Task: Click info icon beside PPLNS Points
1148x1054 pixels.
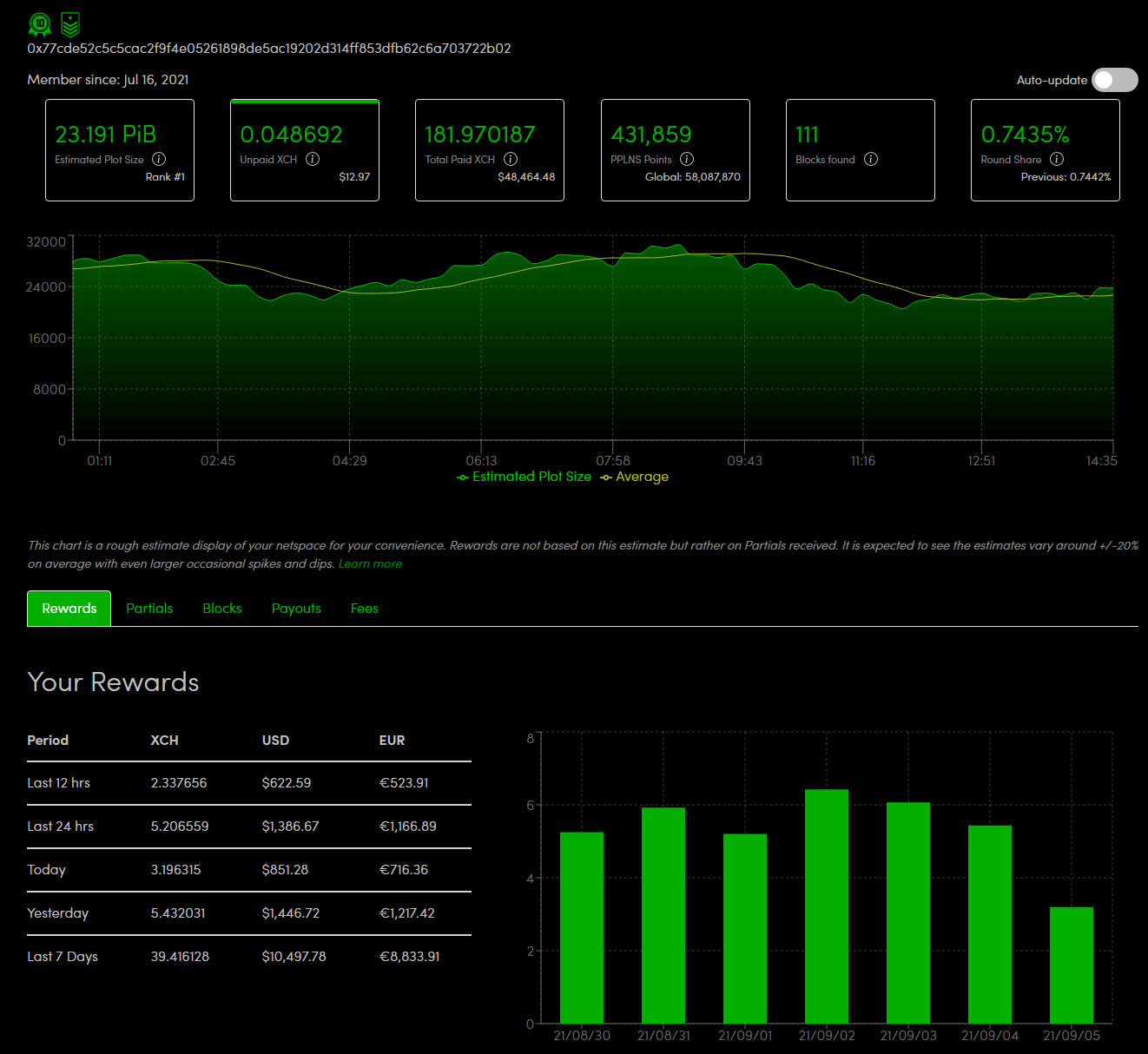Action: [687, 159]
